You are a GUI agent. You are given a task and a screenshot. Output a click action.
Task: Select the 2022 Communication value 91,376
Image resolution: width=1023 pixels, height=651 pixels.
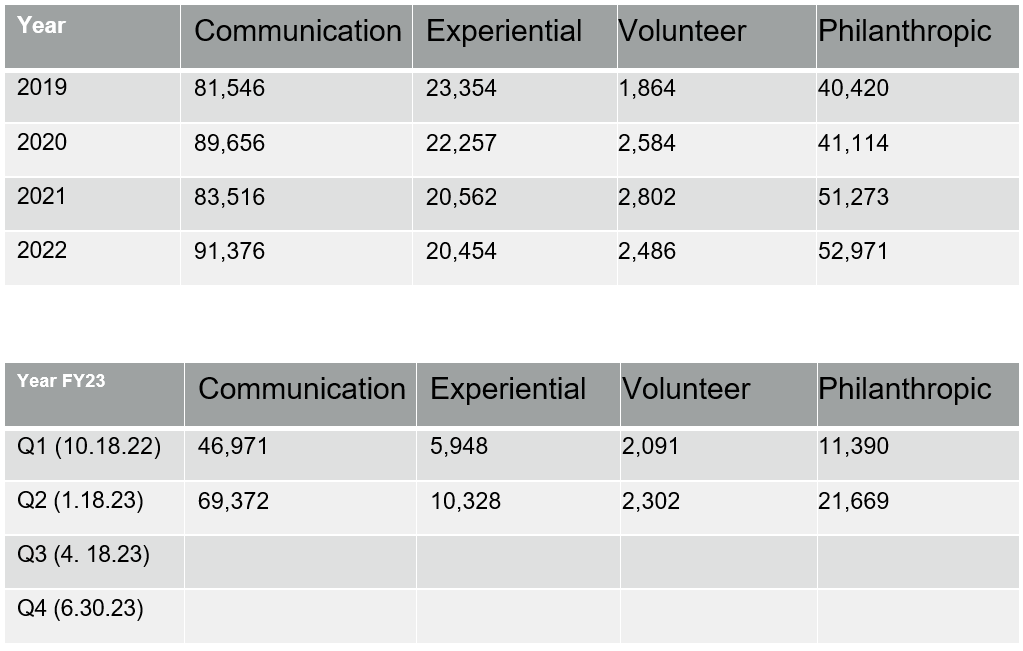[229, 251]
